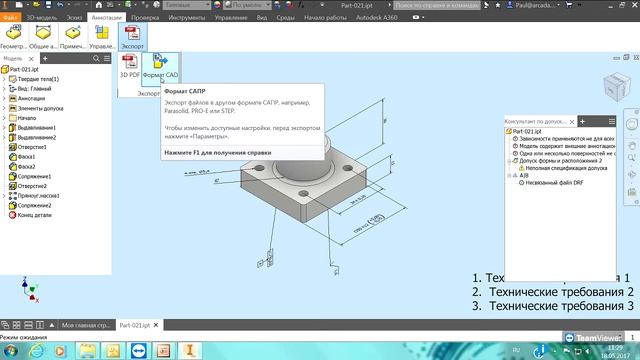Open the Windows Start button
This screenshot has width=640, height=360.
(10, 351)
